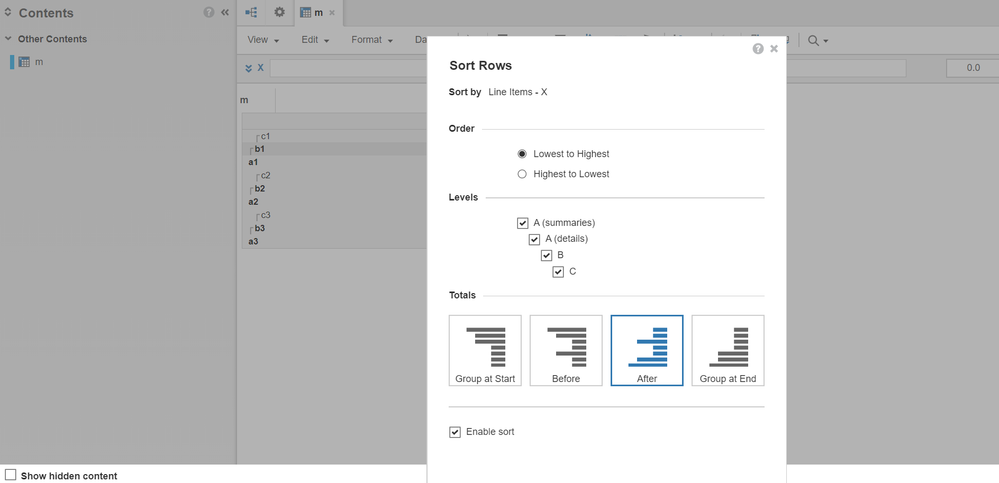This screenshot has height=483, width=999.
Task: Click the Contents panel help icon
Action: [x=209, y=13]
